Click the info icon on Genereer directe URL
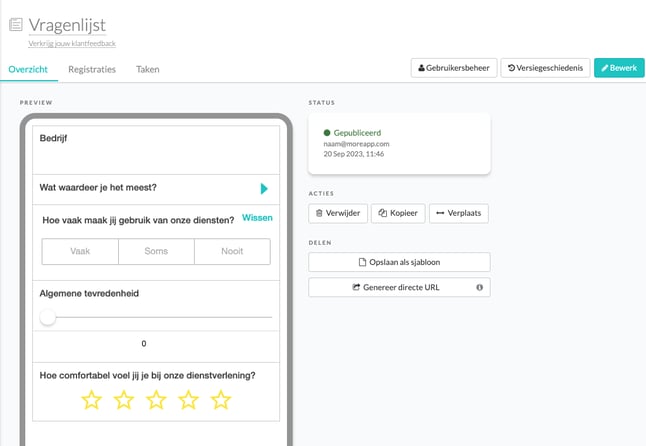Viewport: 646px width, 446px height. [479, 288]
